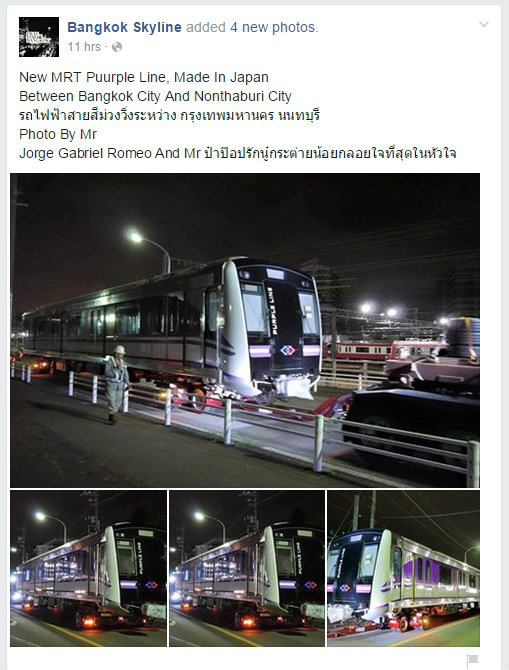Click the 'Photo By Mr' text line
Viewport: 509px width, 670px height.
coord(58,134)
